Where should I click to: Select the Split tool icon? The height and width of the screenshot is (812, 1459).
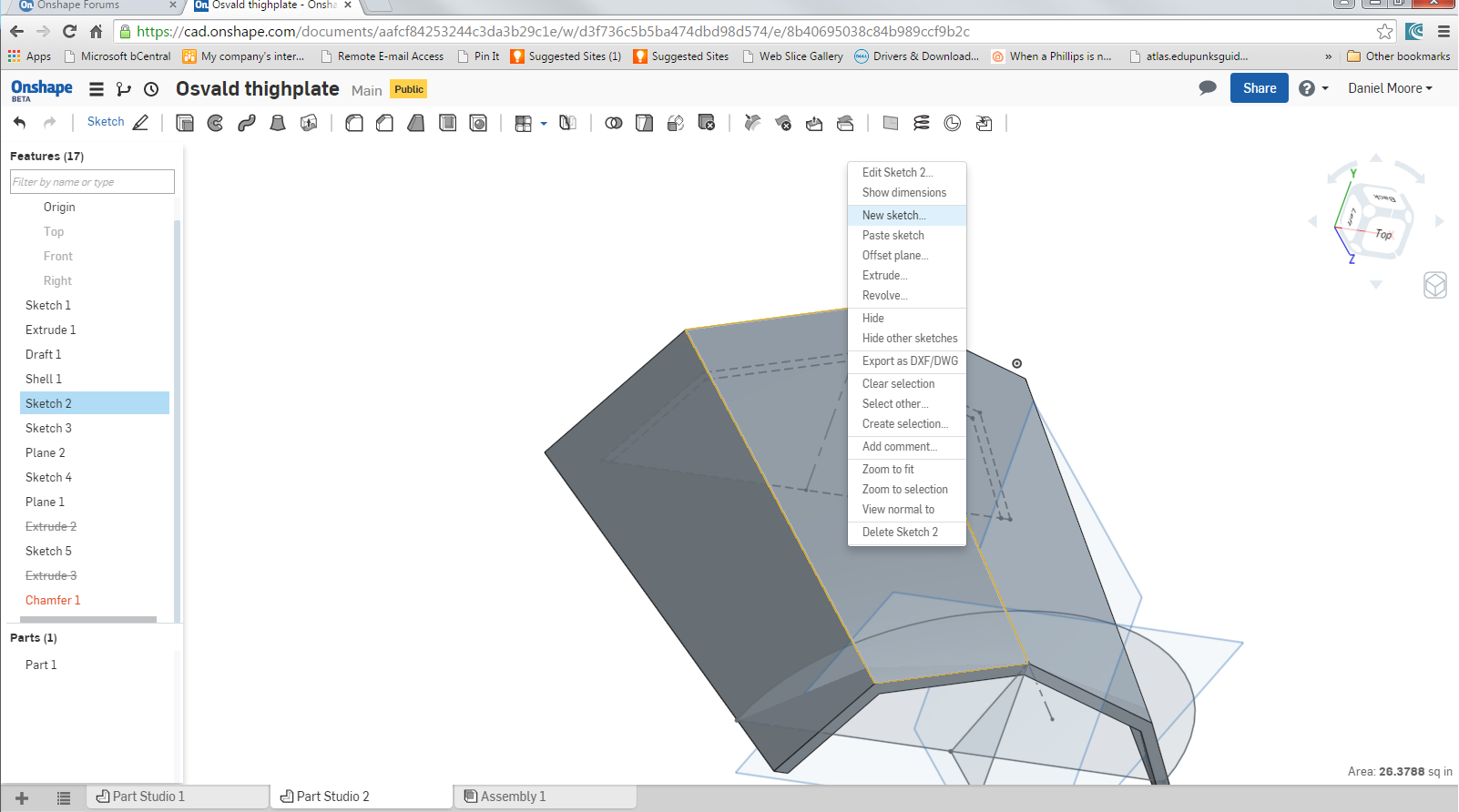coord(645,123)
